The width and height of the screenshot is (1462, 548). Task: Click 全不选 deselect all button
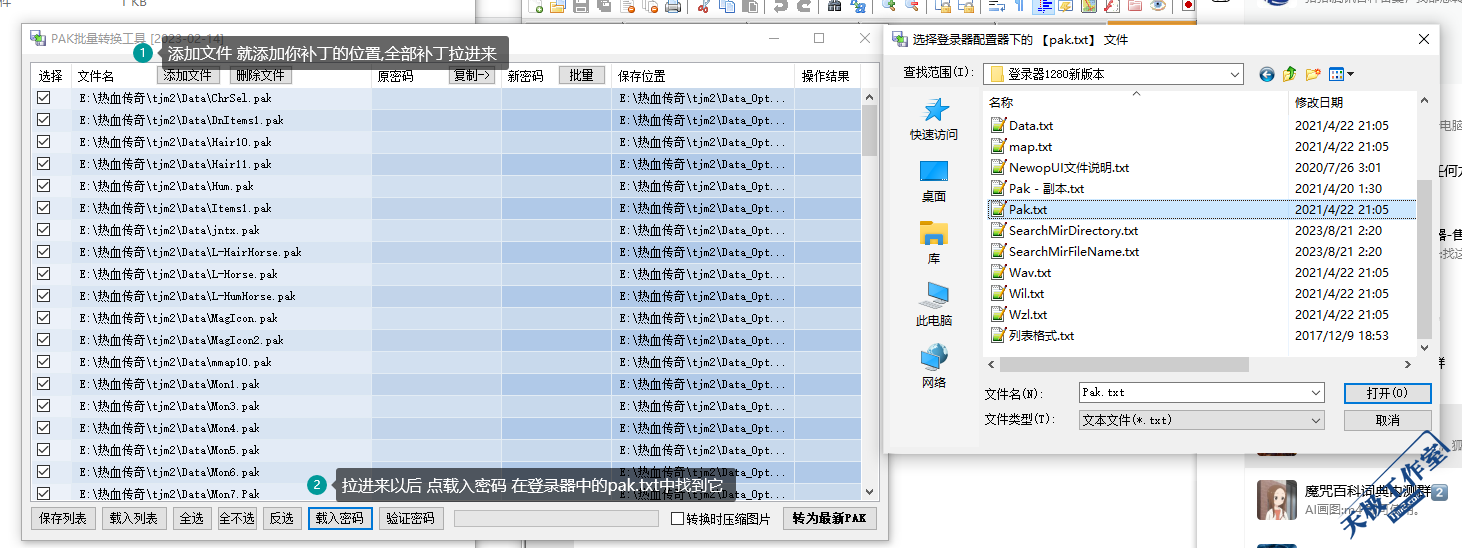click(x=237, y=518)
